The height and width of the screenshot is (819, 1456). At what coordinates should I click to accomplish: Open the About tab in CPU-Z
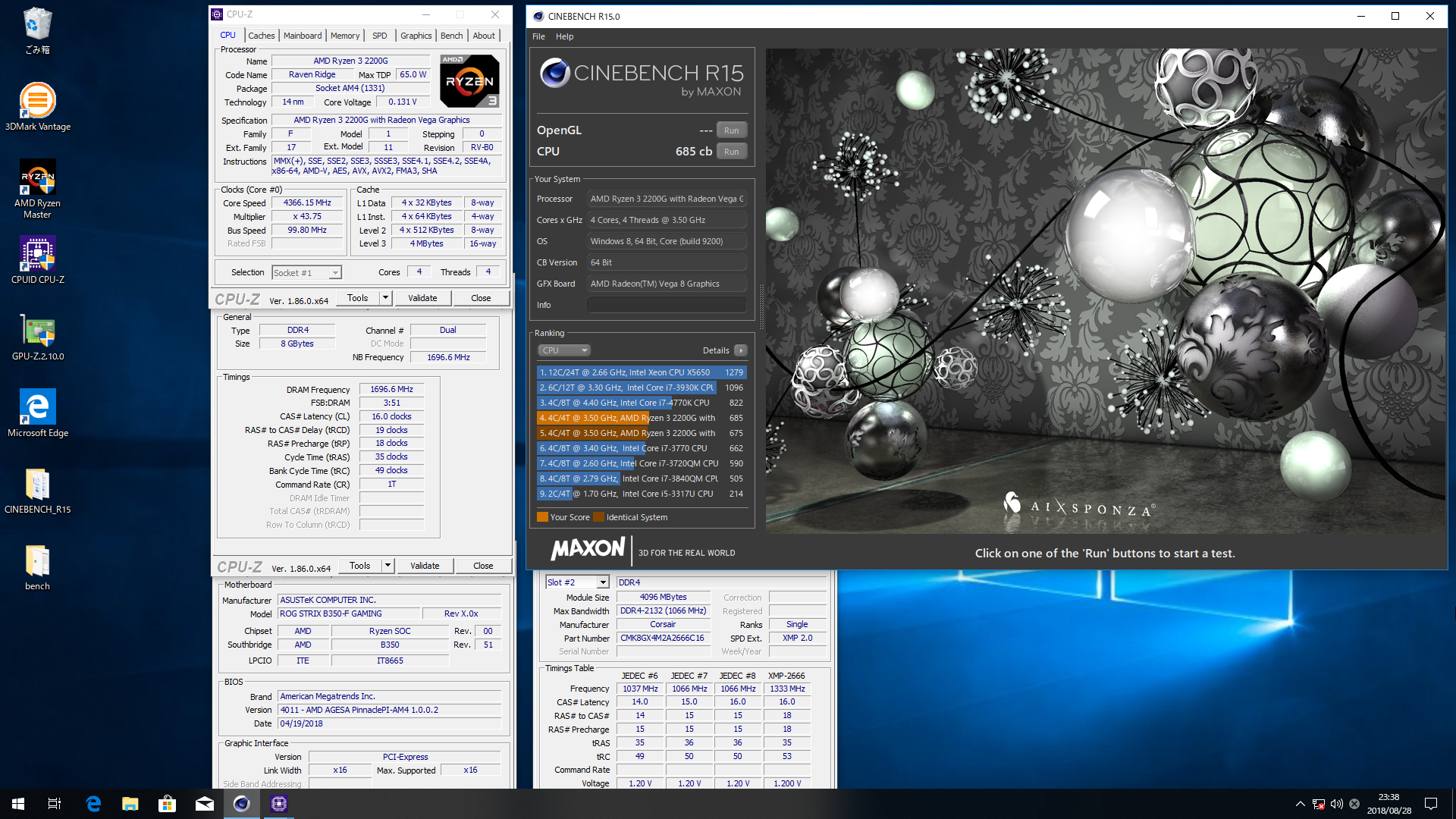pos(484,36)
